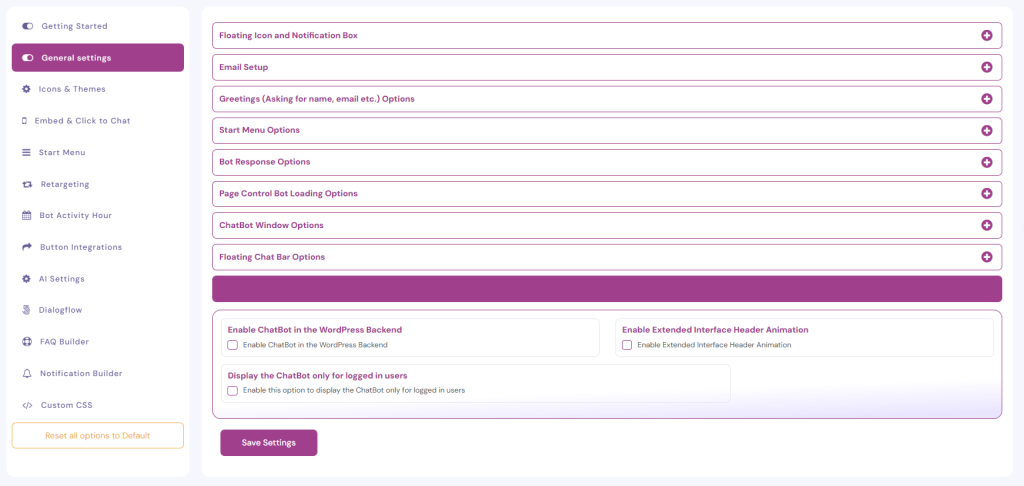This screenshot has height=486, width=1024.
Task: Tick display ChatBot only for logged in users
Action: click(x=232, y=390)
